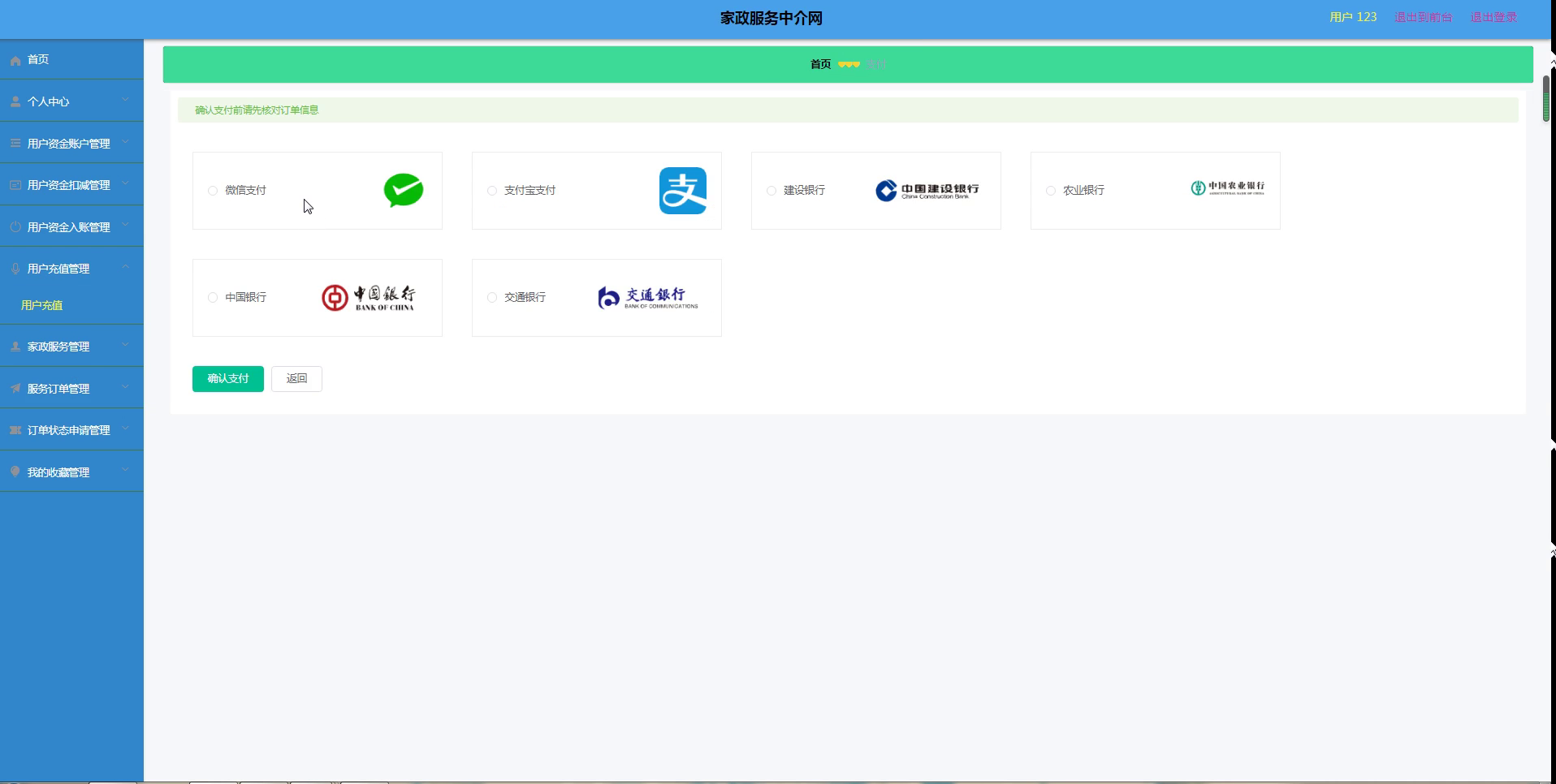1556x784 pixels.
Task: Open the 我的收藏管理 menu label
Action: click(x=58, y=472)
